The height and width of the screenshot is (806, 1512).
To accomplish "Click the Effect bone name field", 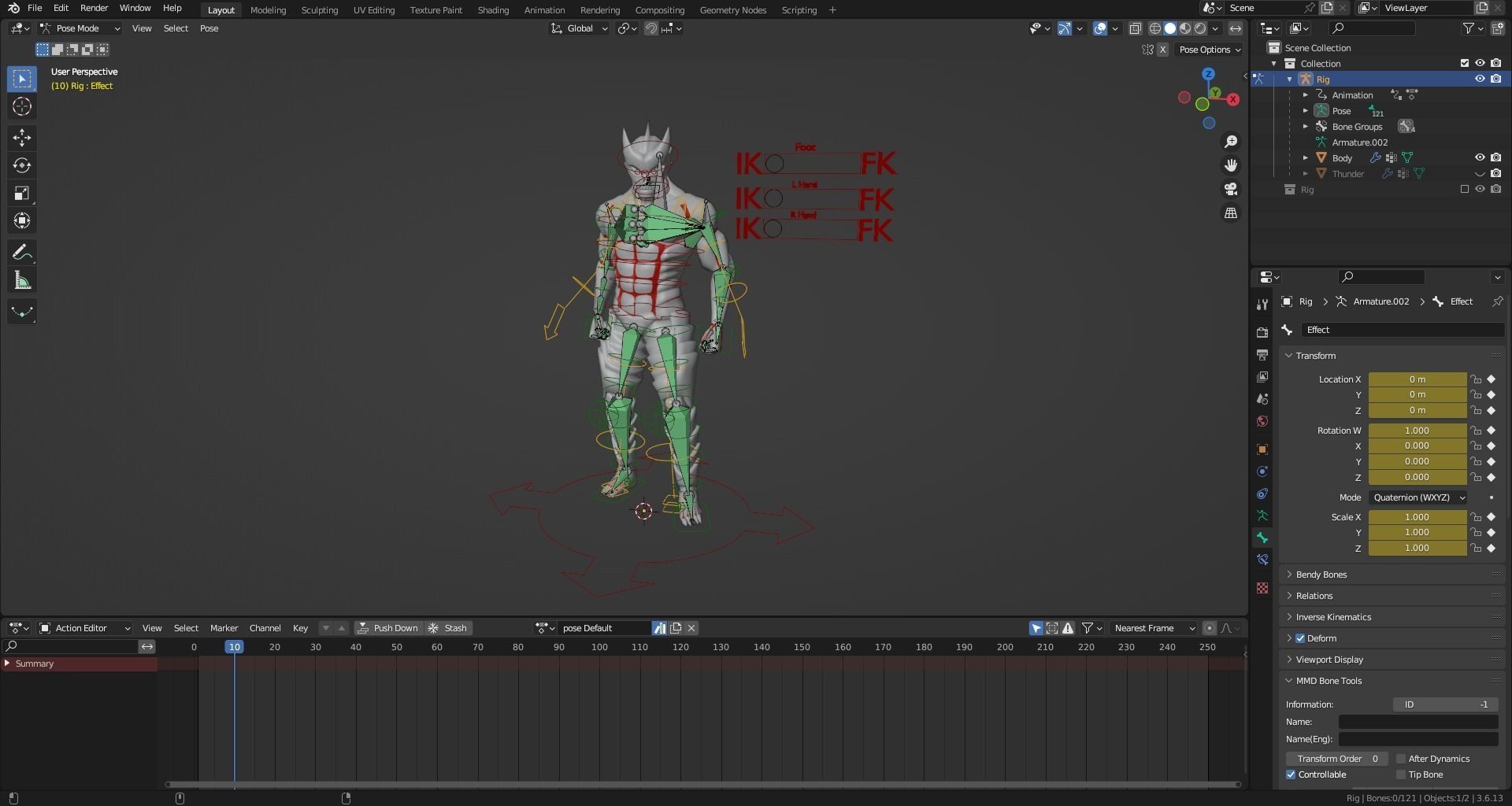I will (x=1402, y=330).
